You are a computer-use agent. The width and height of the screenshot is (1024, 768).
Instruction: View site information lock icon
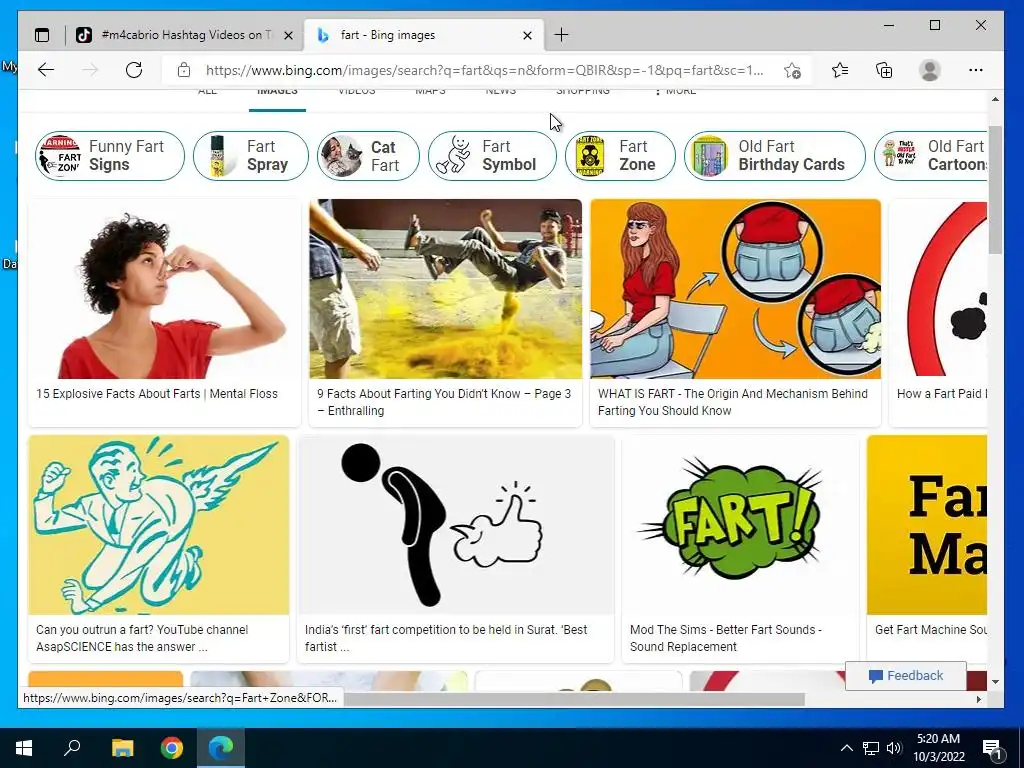point(184,70)
